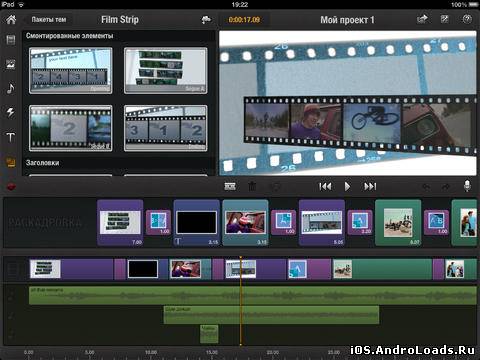Screen dimensions: 480x360
Task: Open the lightning bolt transitions library
Action: pos(11,112)
